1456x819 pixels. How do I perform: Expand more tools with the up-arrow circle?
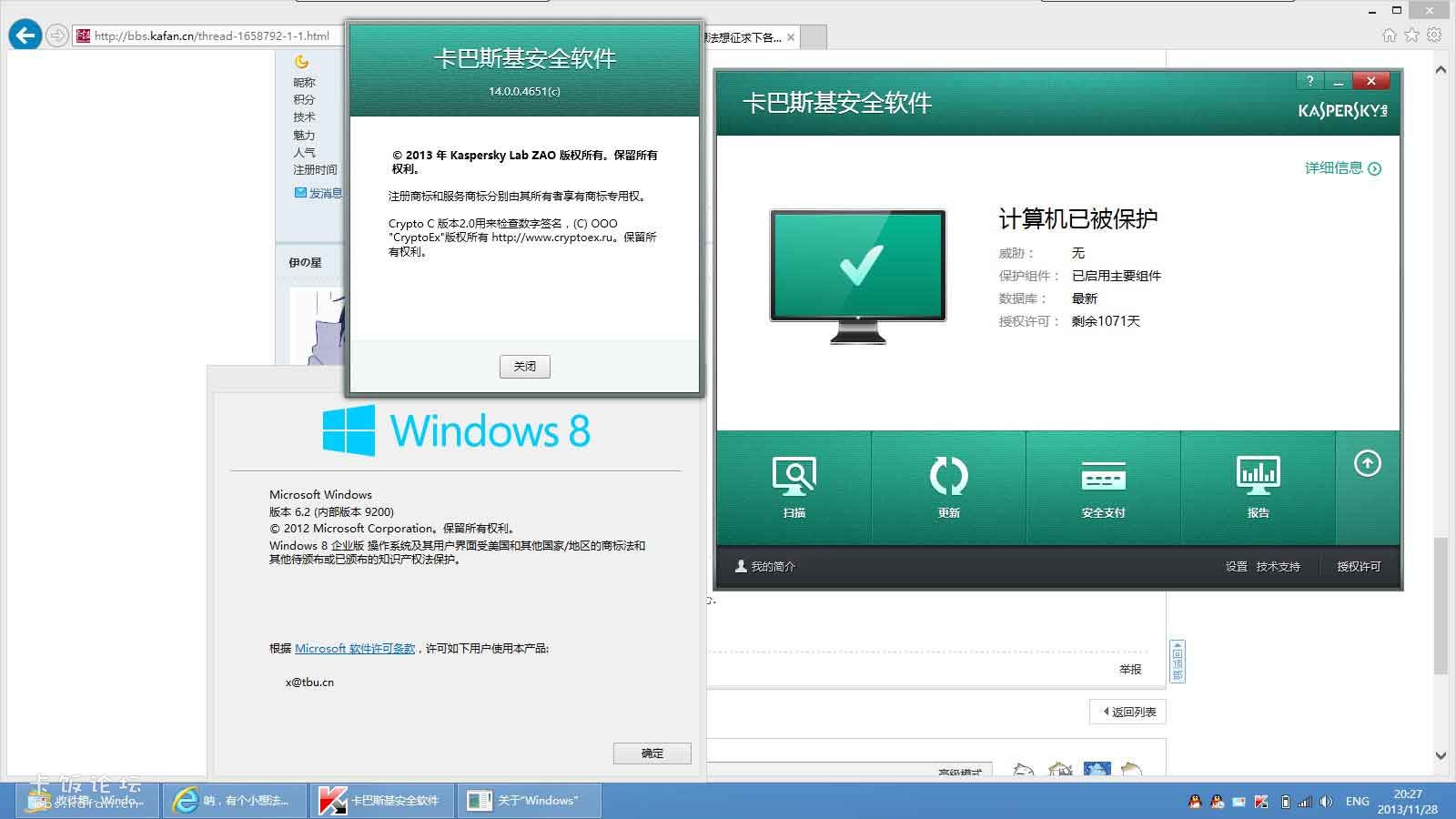point(1367,463)
